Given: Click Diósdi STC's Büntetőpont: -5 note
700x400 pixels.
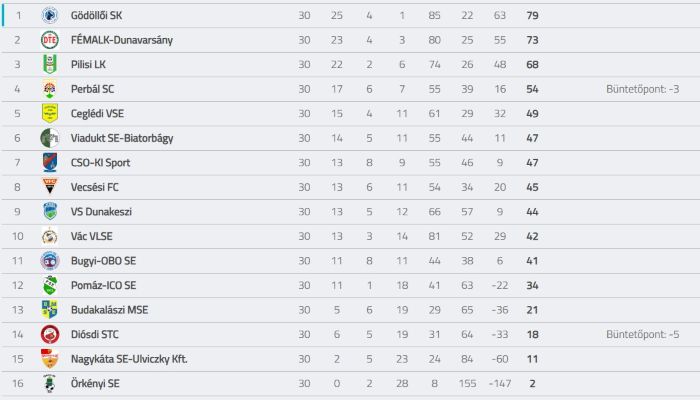Looking at the screenshot, I should pyautogui.click(x=643, y=334).
